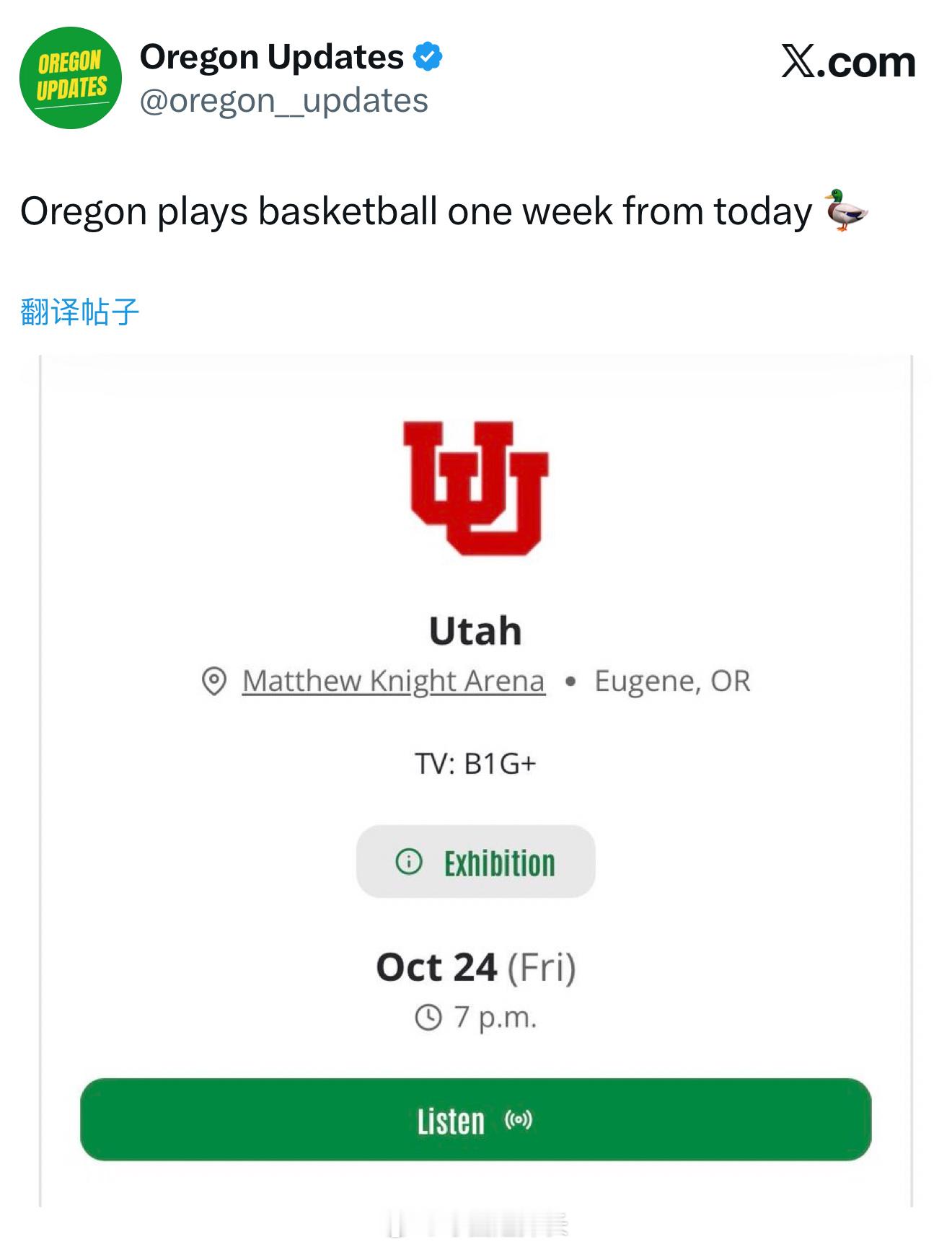The image size is (952, 1247).
Task: Click the Eugene, OR location text
Action: 672,681
